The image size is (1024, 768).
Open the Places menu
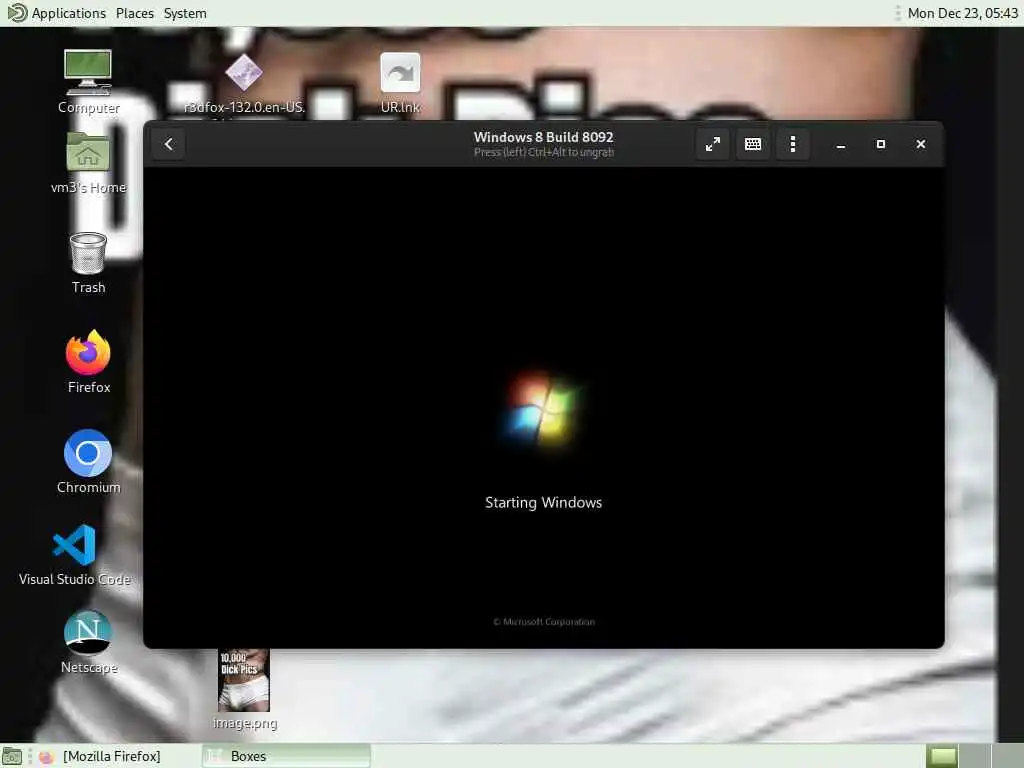135,13
